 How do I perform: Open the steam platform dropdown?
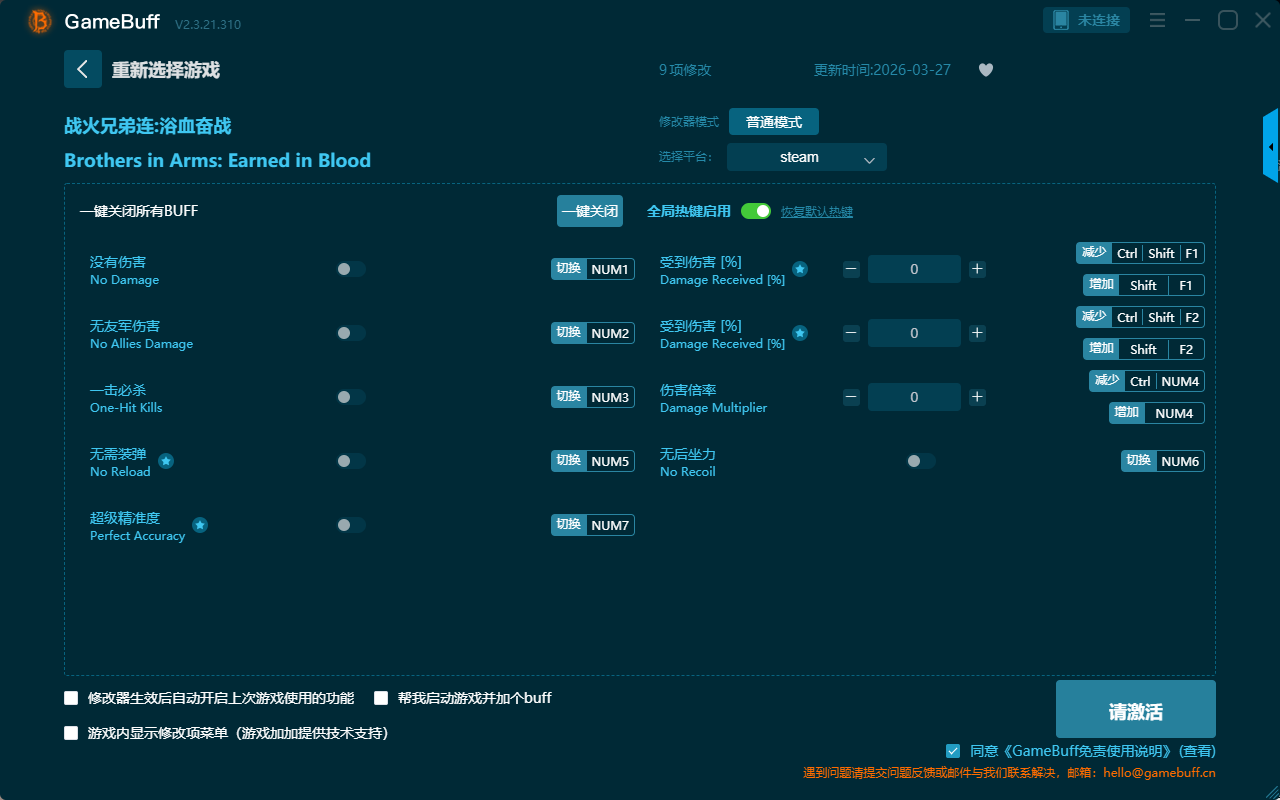coord(806,157)
